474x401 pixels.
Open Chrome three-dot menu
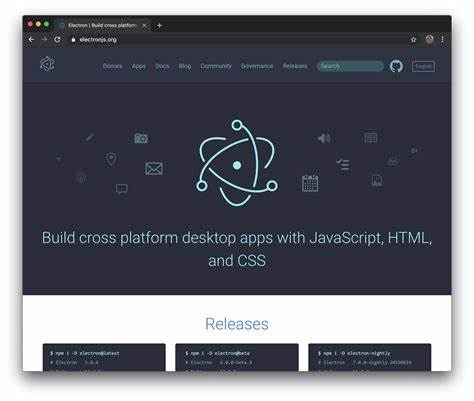point(442,40)
